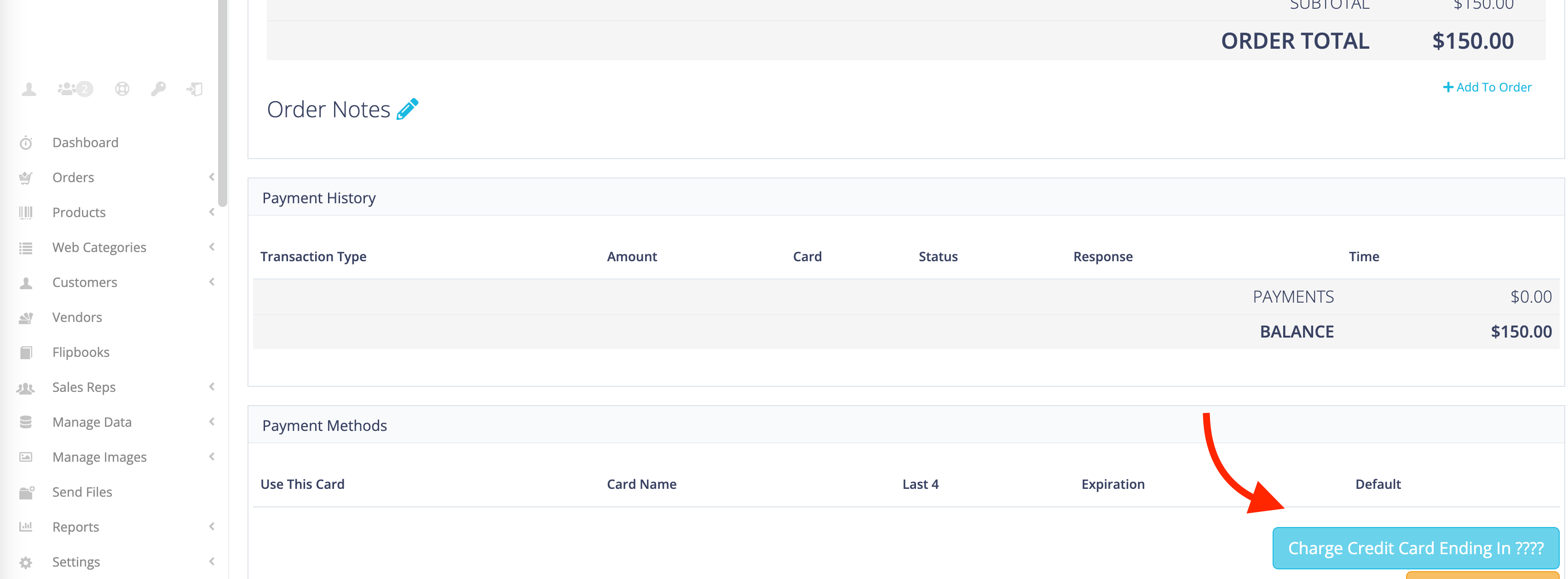
Task: Open the Orders sidebar menu
Action: 73,178
